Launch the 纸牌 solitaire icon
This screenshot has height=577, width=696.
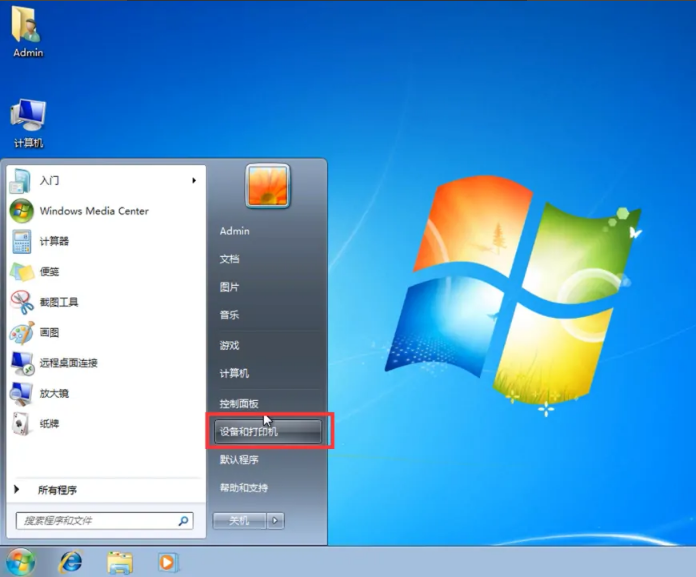pyautogui.click(x=20, y=424)
